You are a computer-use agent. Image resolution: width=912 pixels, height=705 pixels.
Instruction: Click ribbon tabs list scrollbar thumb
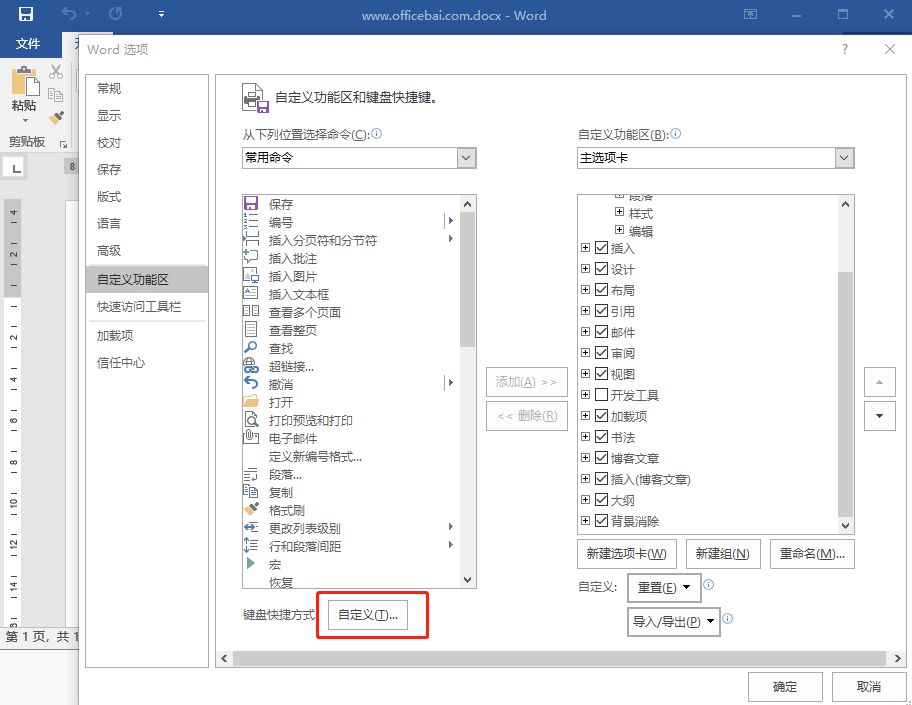pyautogui.click(x=845, y=394)
